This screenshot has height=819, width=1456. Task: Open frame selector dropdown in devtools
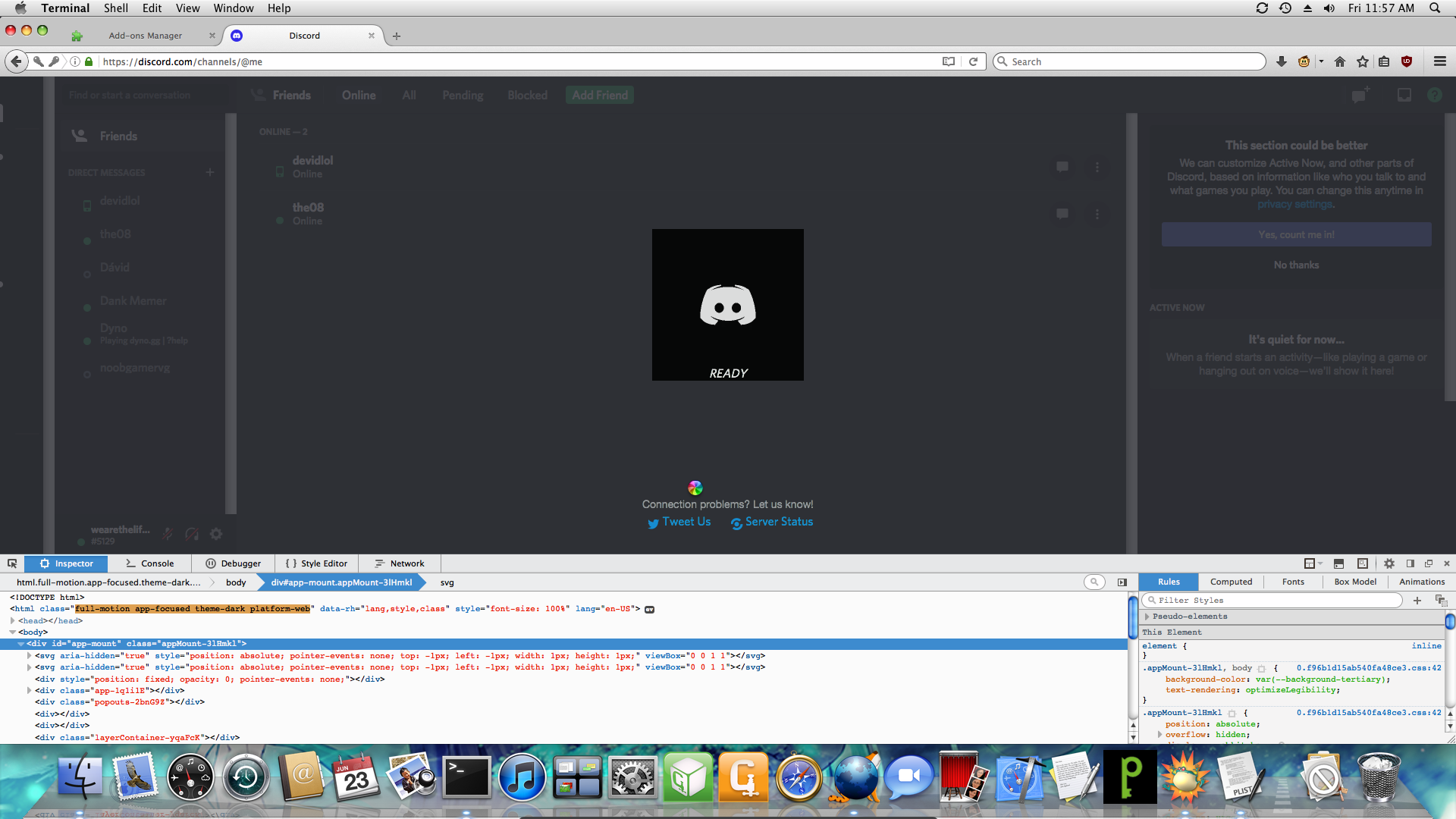pyautogui.click(x=1313, y=563)
